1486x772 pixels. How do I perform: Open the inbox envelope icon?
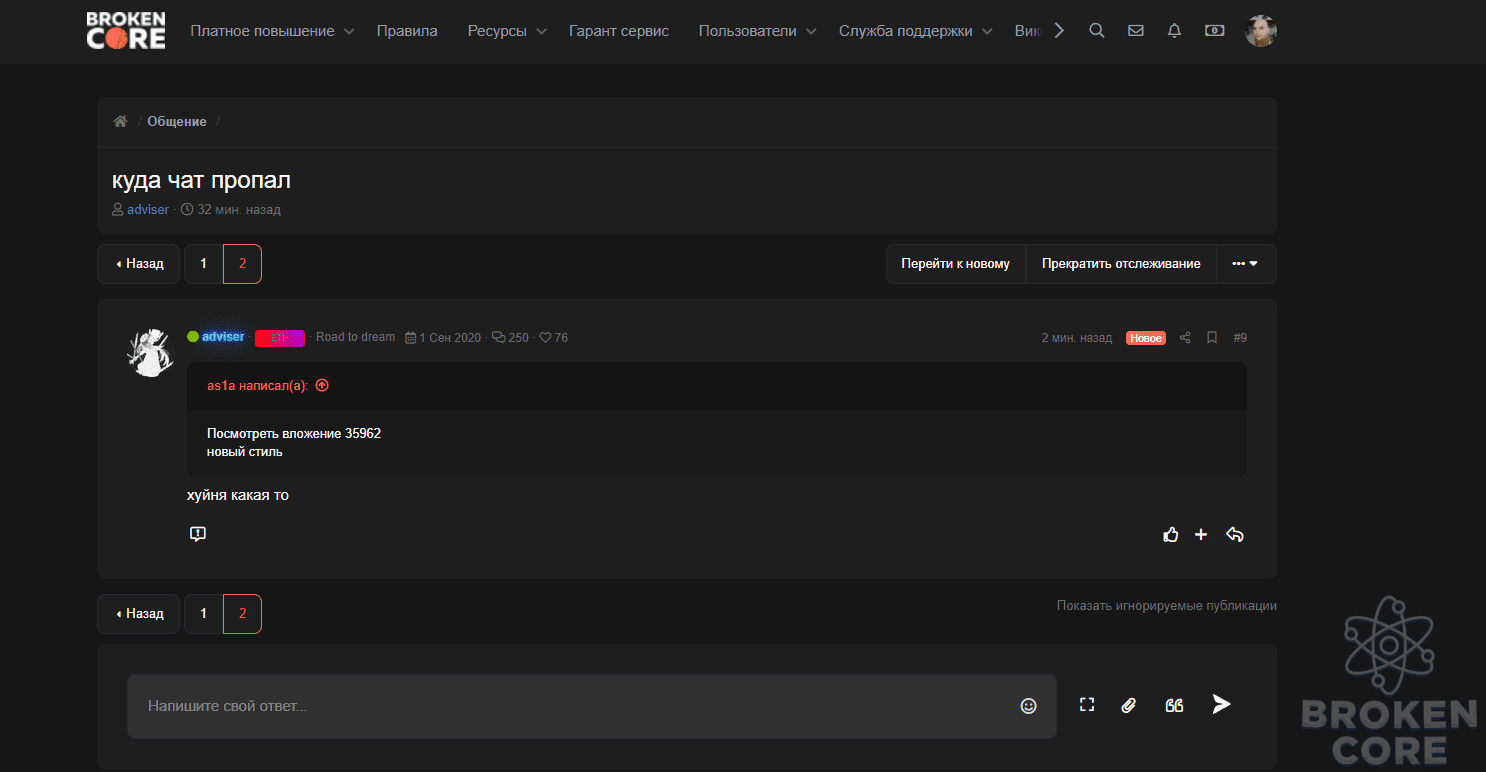[x=1136, y=31]
